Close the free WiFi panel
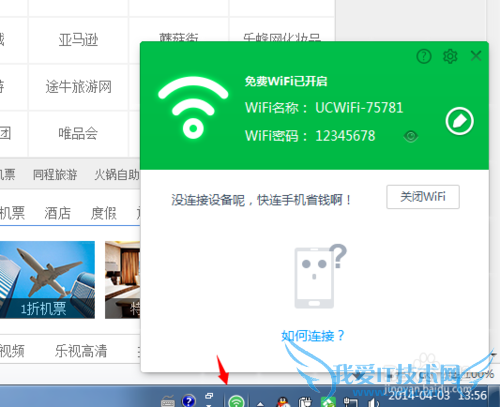500x407 pixels. 476,56
